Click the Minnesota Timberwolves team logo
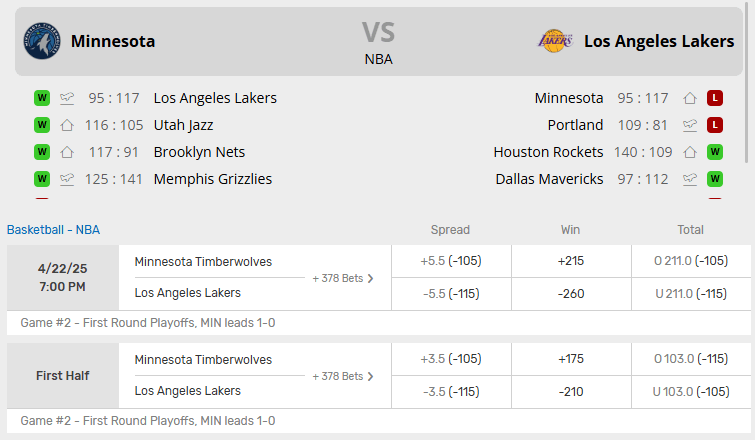Viewport: 755px width, 440px height. point(40,41)
